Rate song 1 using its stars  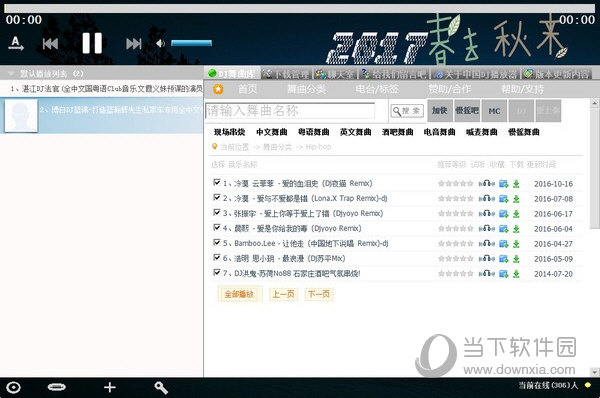456,184
